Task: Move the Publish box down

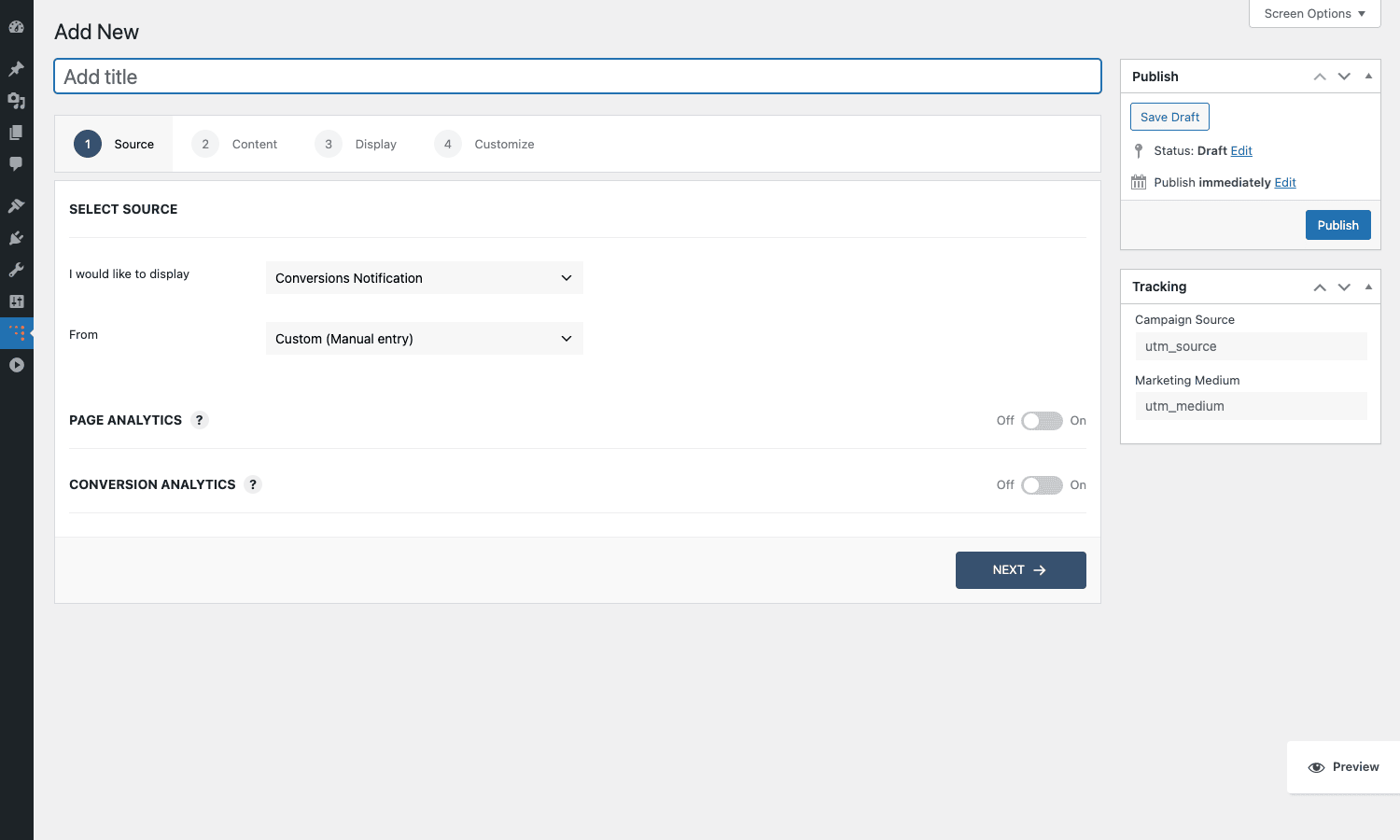Action: (x=1344, y=77)
